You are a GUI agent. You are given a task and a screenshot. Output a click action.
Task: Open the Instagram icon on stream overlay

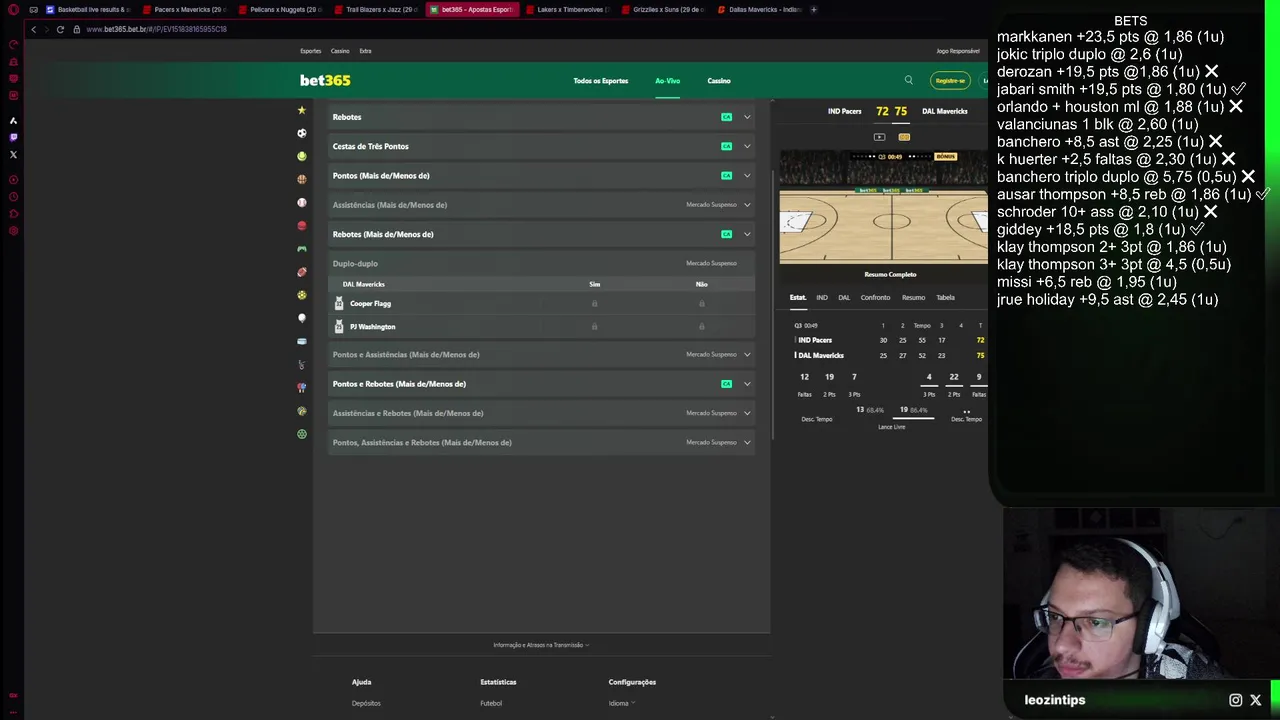click(x=1235, y=700)
